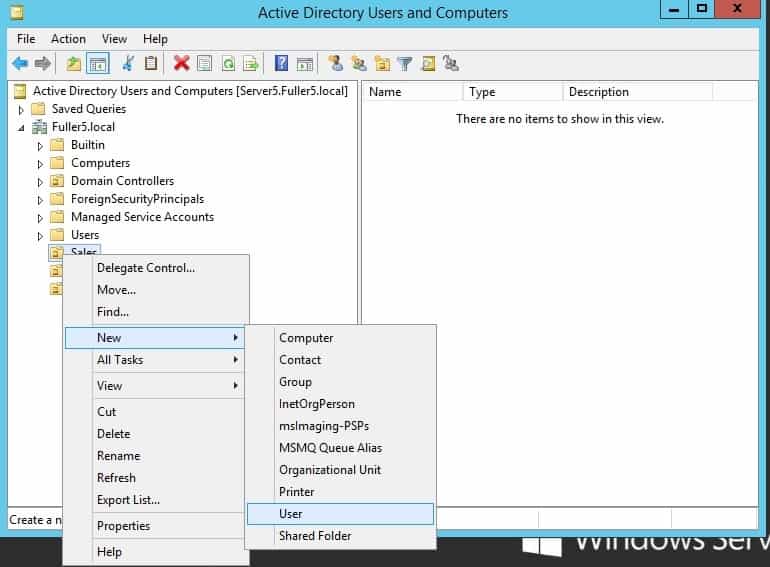Click the Fuller5.local domain icon
Screen dimensions: 770x567
point(39,127)
